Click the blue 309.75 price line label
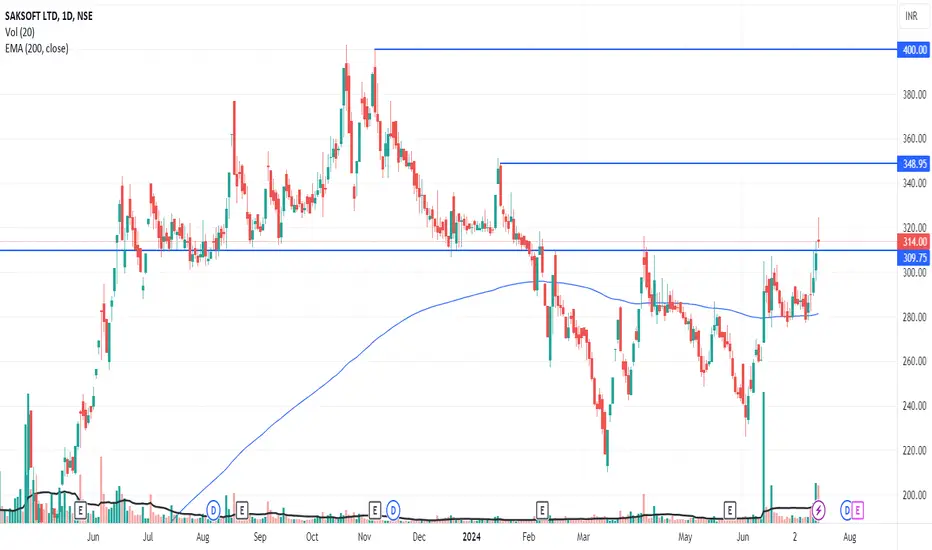This screenshot has height=550, width=932. point(914,257)
